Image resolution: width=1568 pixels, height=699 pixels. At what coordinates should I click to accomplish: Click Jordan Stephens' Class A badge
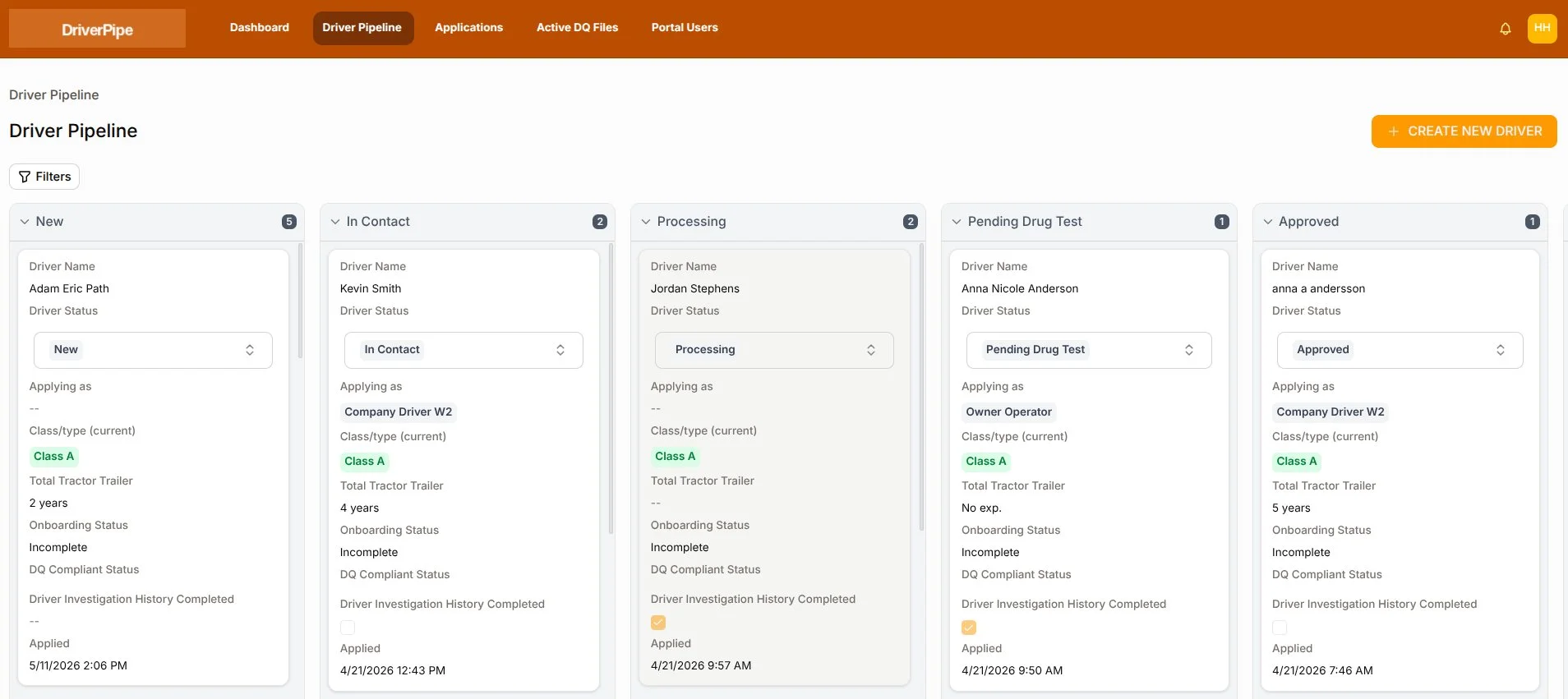point(676,457)
